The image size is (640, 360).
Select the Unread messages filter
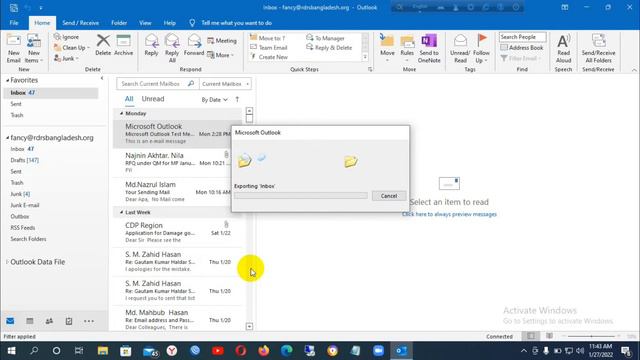[x=153, y=99]
